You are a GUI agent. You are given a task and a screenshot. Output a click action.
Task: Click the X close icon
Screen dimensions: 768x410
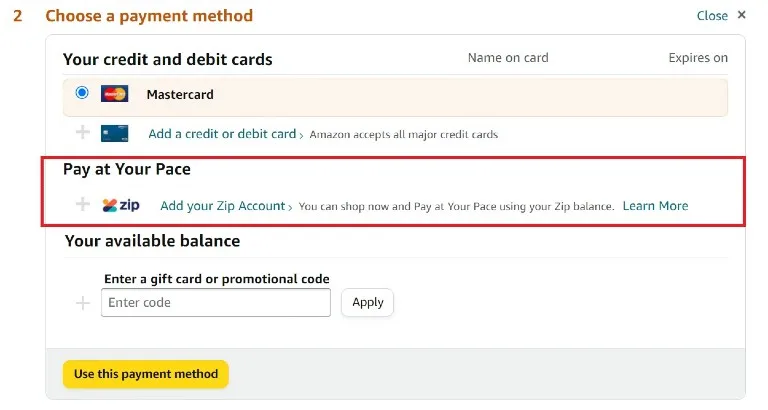click(742, 15)
